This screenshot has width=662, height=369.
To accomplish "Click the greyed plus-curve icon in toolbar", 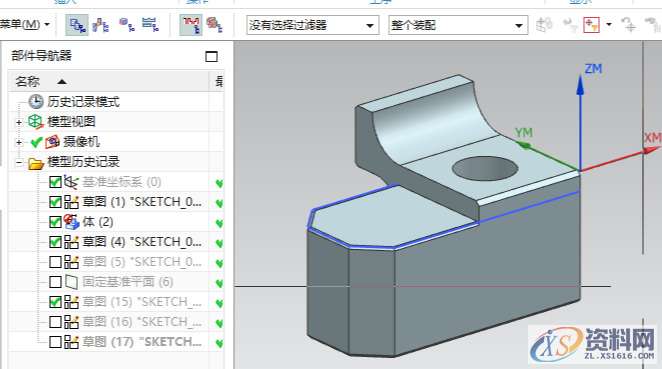I will tap(628, 25).
